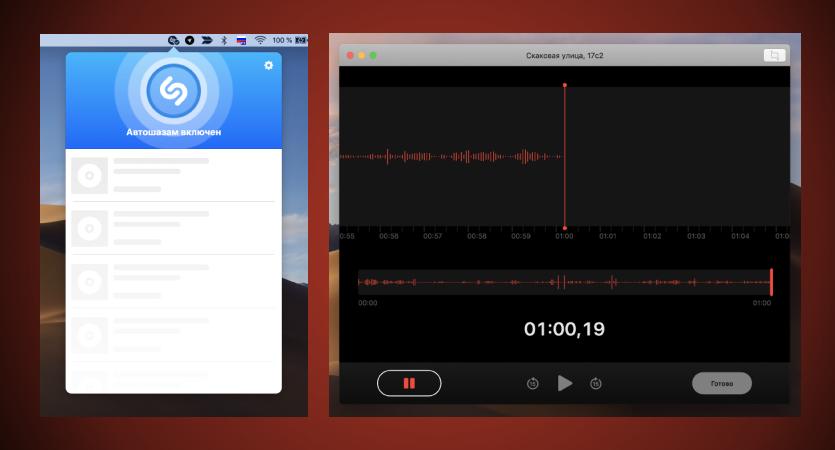This screenshot has height=450, width=835.
Task: Play the voice memo
Action: [x=564, y=383]
